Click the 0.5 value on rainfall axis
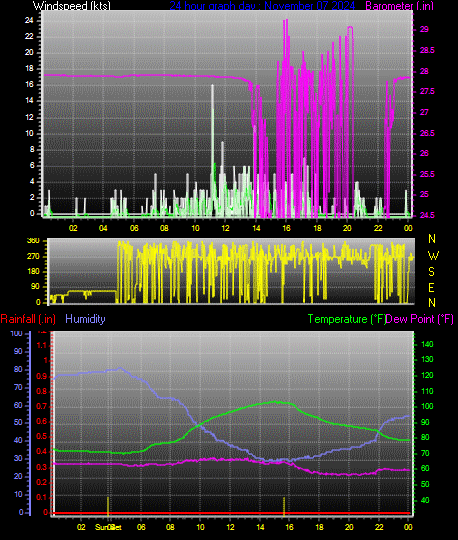Viewport: 458px width, 540px height. point(42,437)
